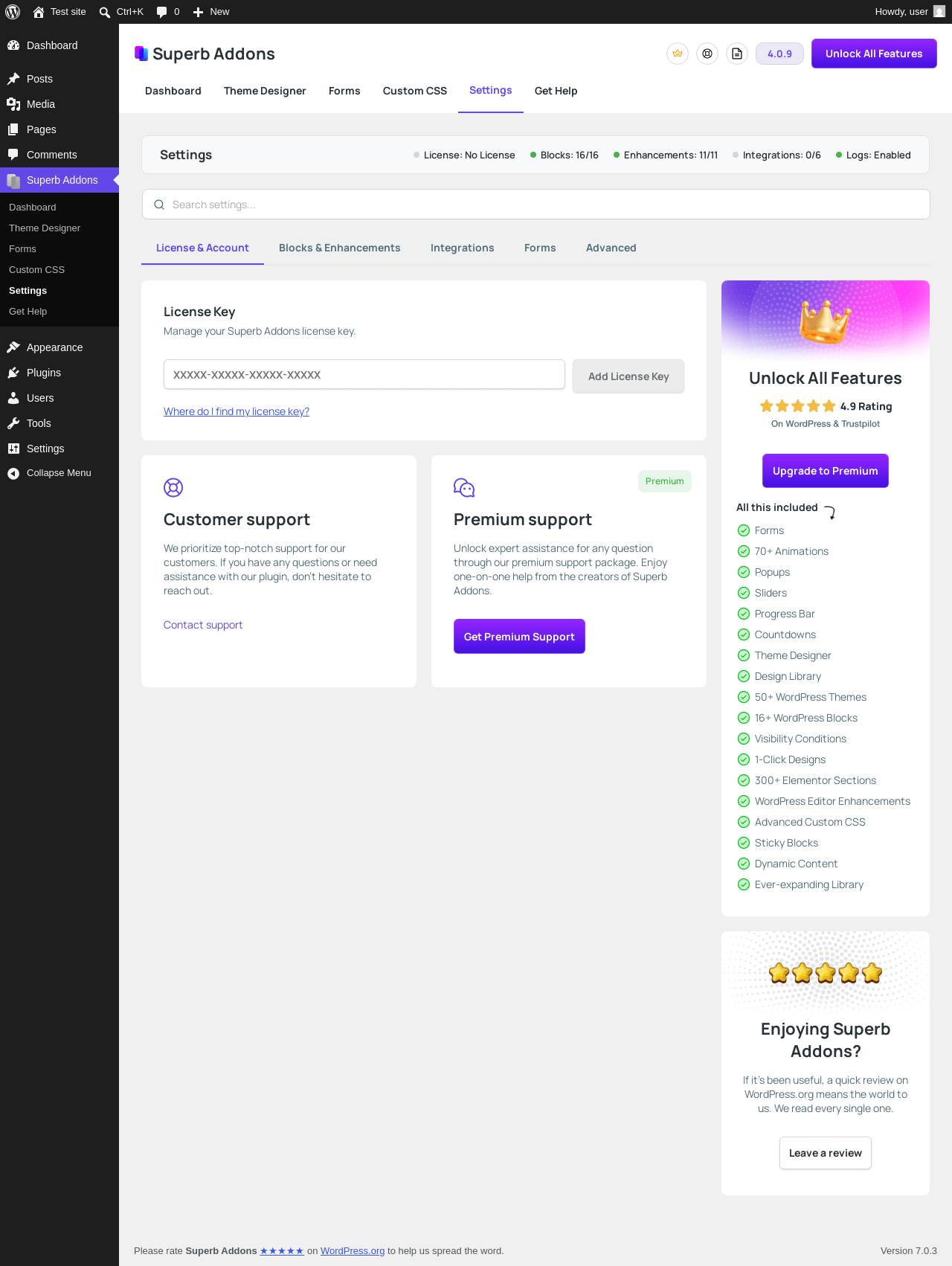952x1266 pixels.
Task: Click the Tools wrench icon
Action: pyautogui.click(x=13, y=423)
